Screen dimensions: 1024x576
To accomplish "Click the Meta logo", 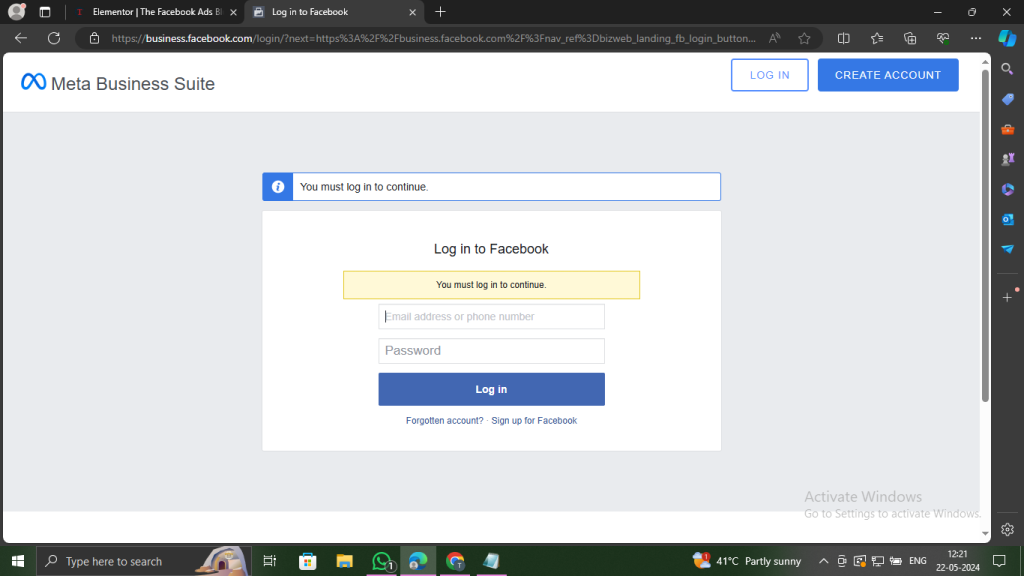I will coord(33,82).
